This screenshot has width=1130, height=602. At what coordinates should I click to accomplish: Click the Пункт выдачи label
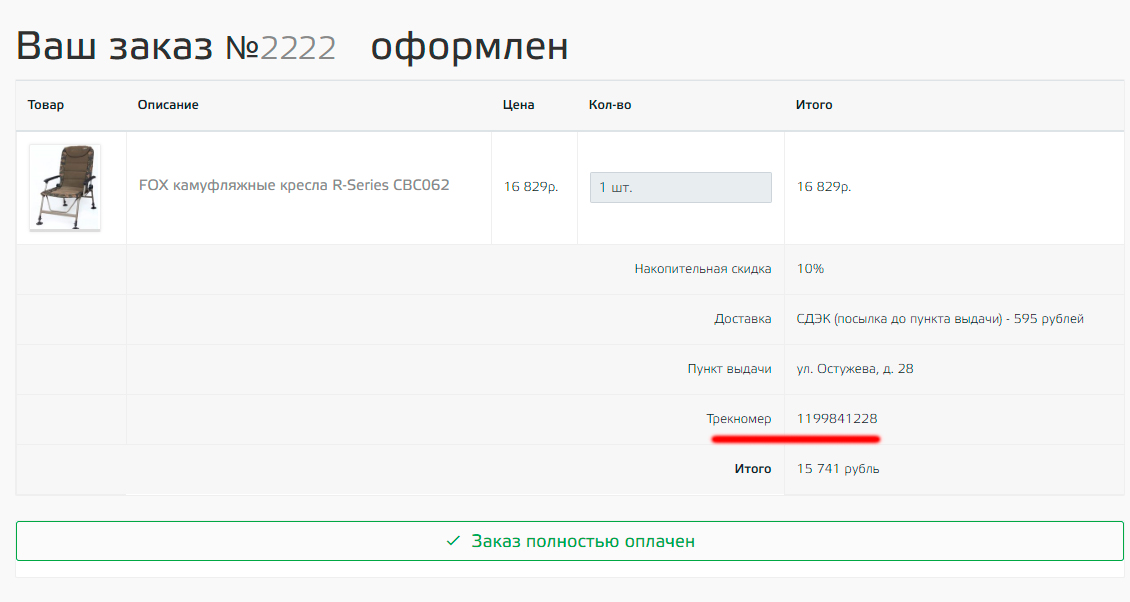click(x=729, y=369)
